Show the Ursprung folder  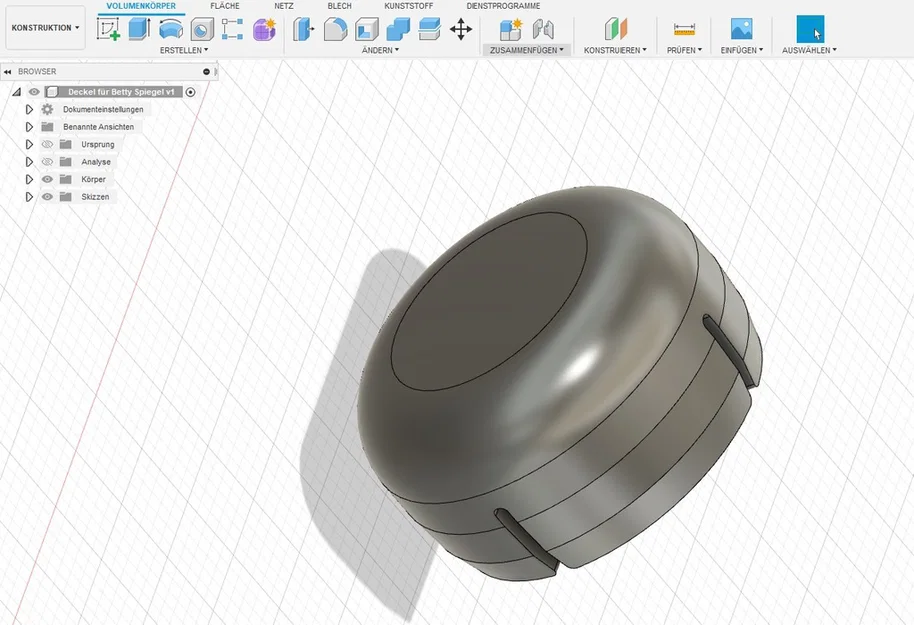[47, 144]
